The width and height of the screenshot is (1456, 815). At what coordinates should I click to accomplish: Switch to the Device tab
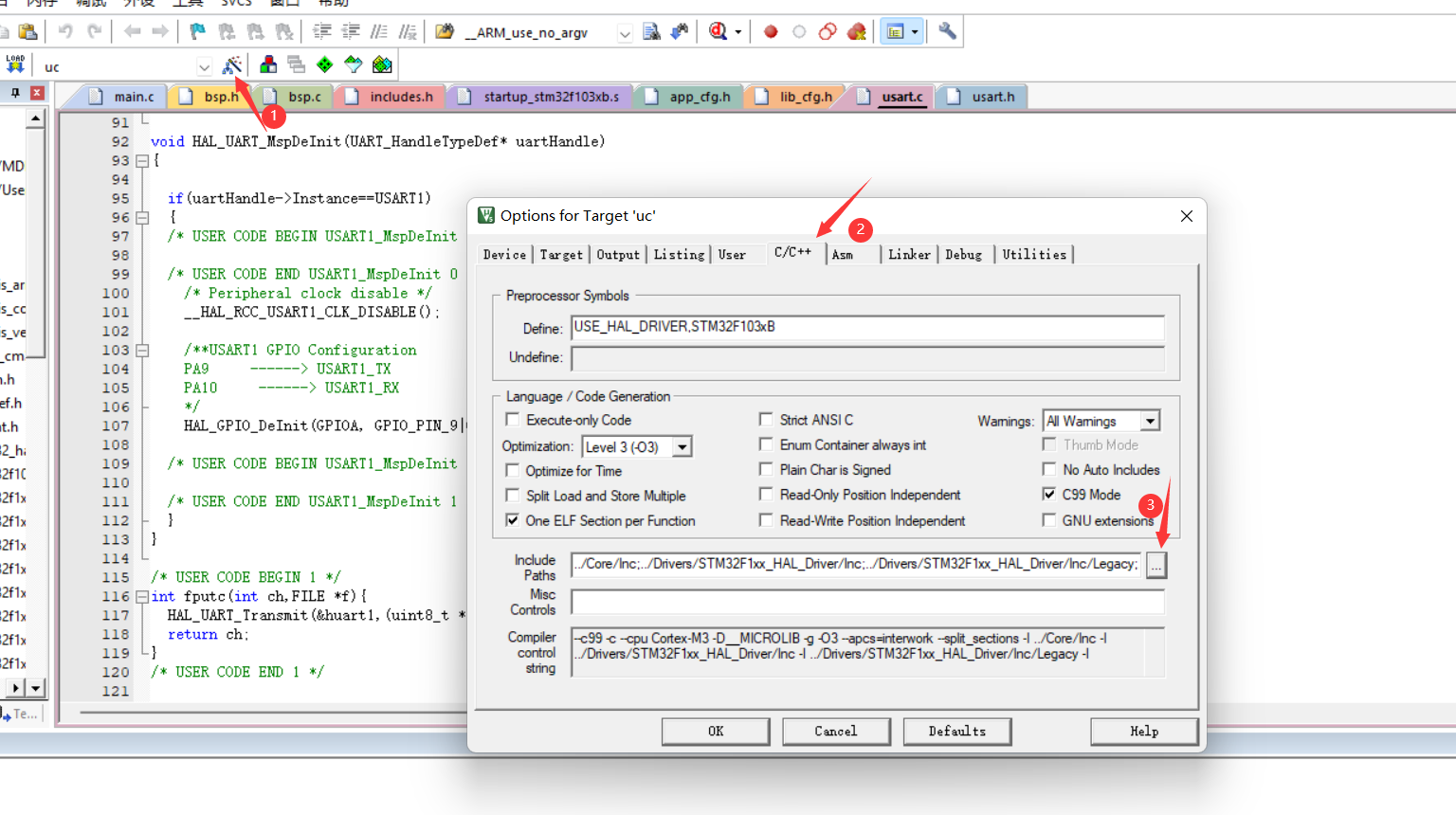(x=504, y=254)
